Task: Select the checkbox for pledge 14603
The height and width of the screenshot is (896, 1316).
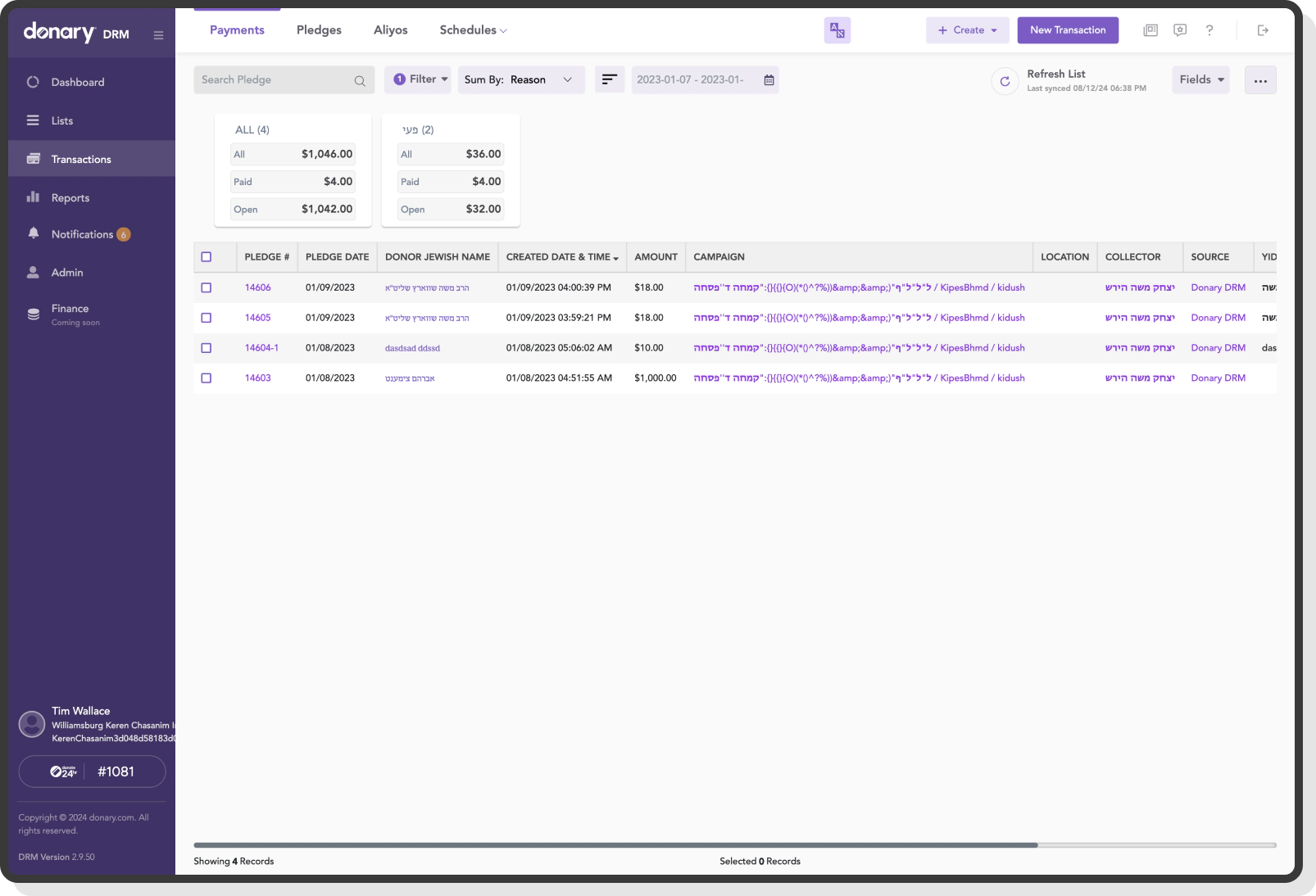Action: 207,378
